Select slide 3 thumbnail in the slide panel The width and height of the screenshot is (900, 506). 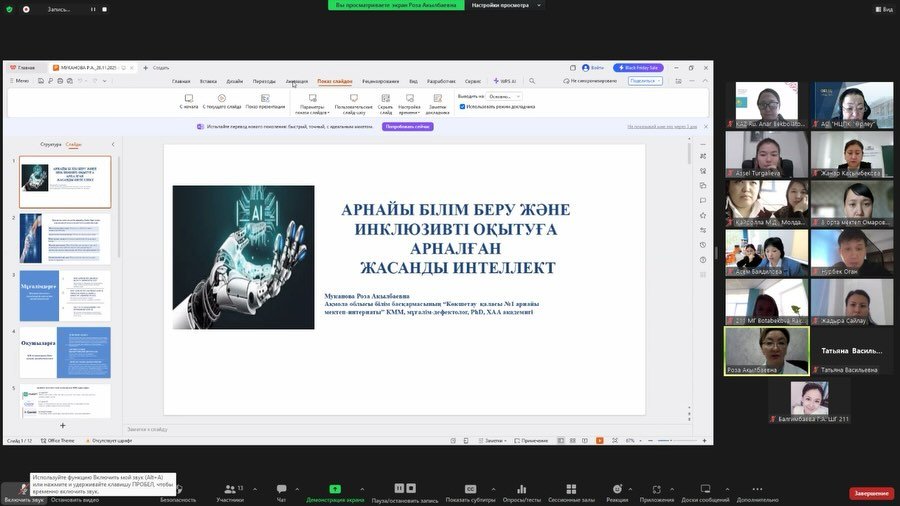(x=66, y=295)
